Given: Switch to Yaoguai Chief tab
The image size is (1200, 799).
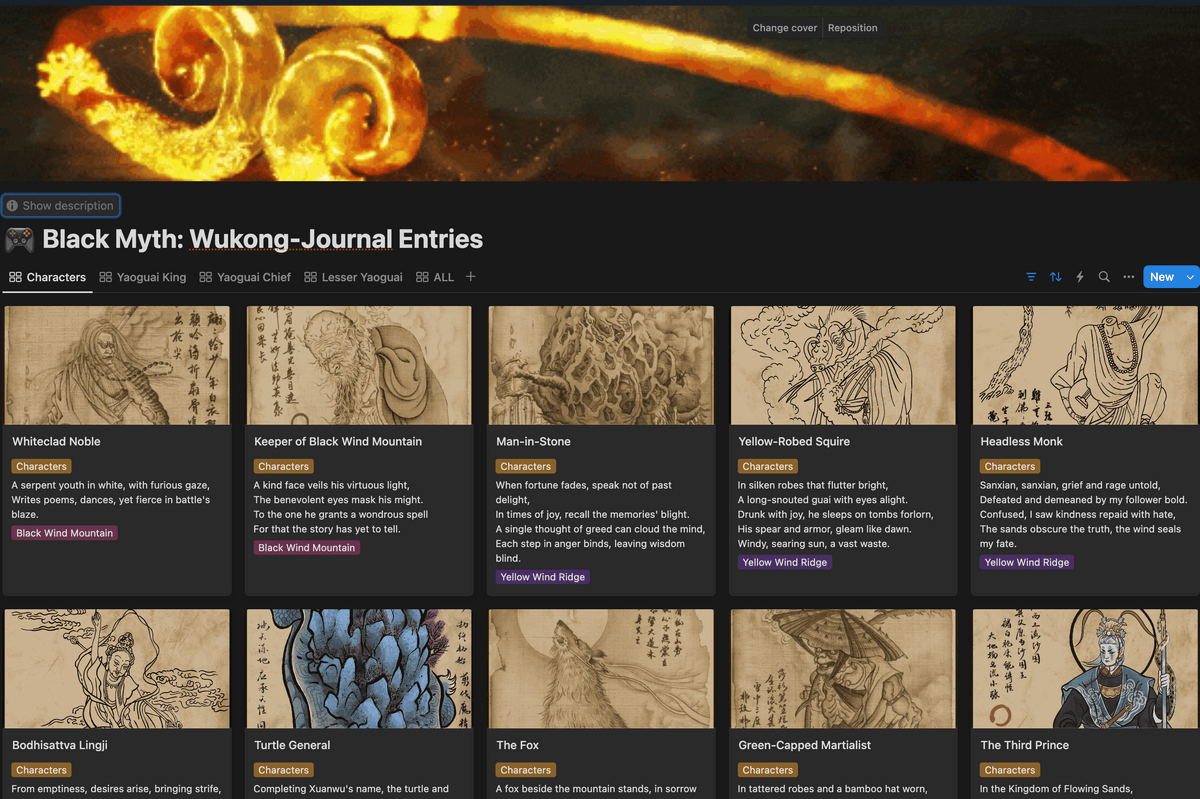Looking at the screenshot, I should click(245, 277).
